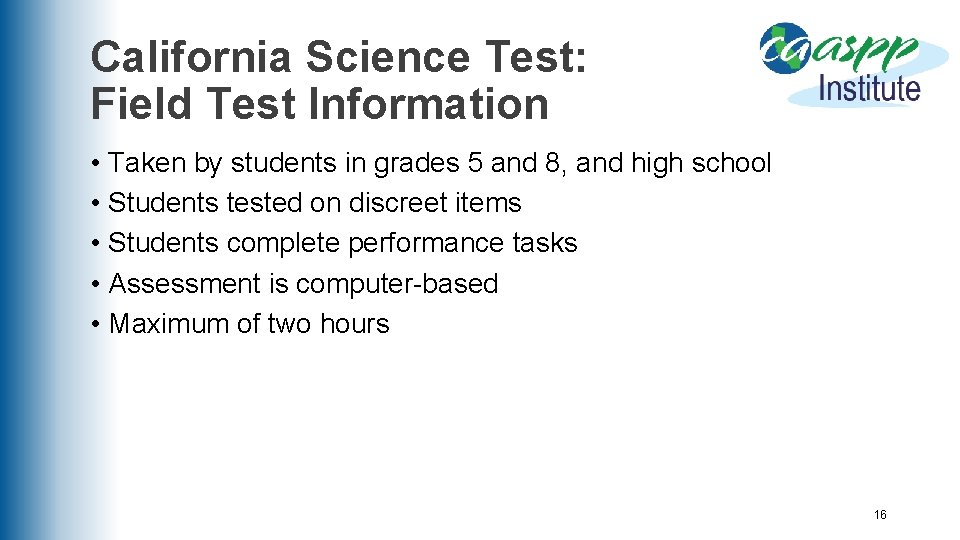Click the slide number 16

(x=880, y=515)
